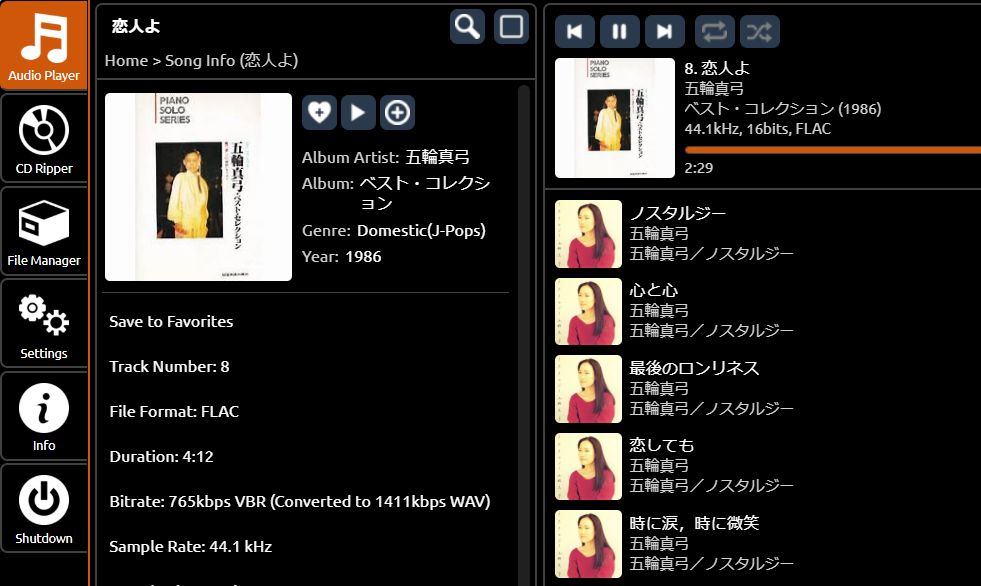The height and width of the screenshot is (586, 981).
Task: Click the Home breadcrumb link
Action: (126, 60)
